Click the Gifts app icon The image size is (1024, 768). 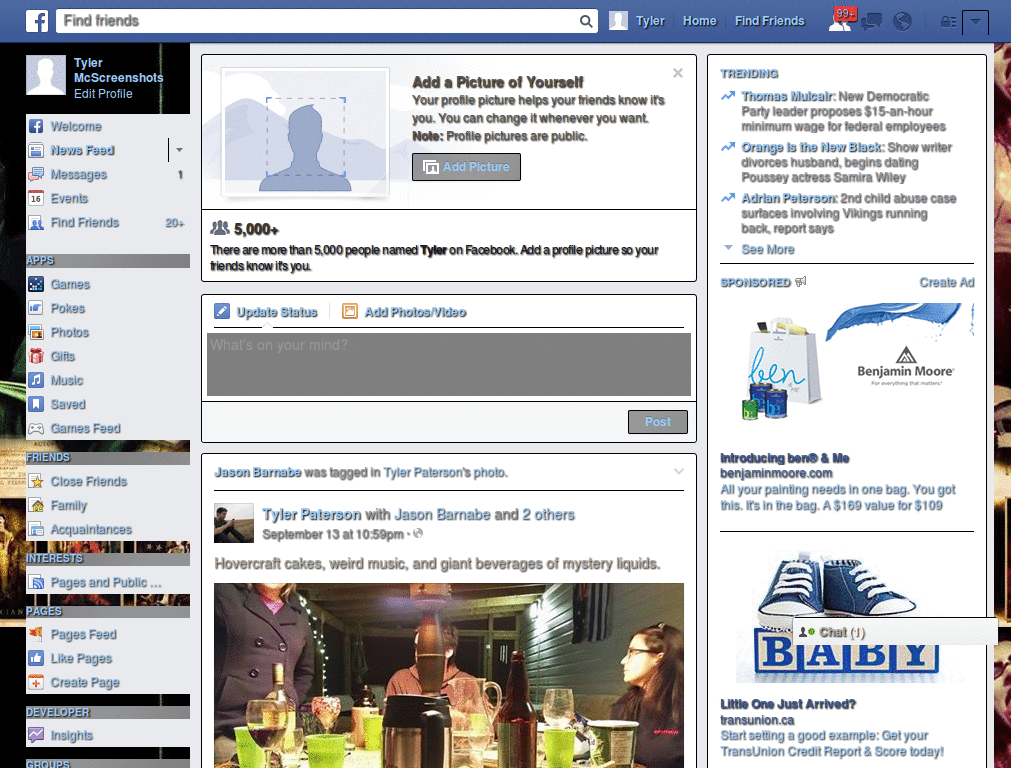point(37,356)
